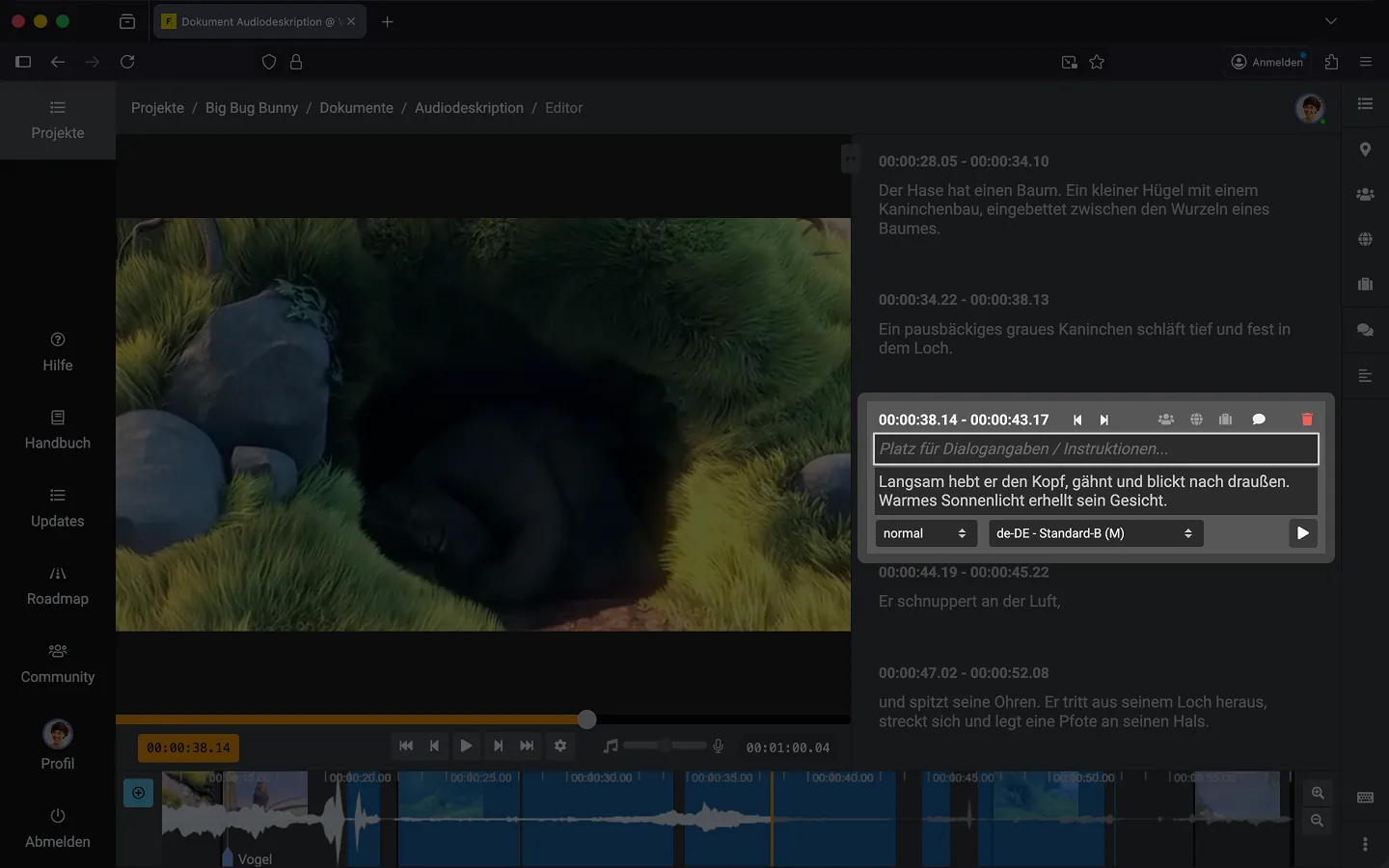Click the speech bubble comment icon in the segment editor
Image resolution: width=1389 pixels, height=868 pixels.
[1259, 420]
